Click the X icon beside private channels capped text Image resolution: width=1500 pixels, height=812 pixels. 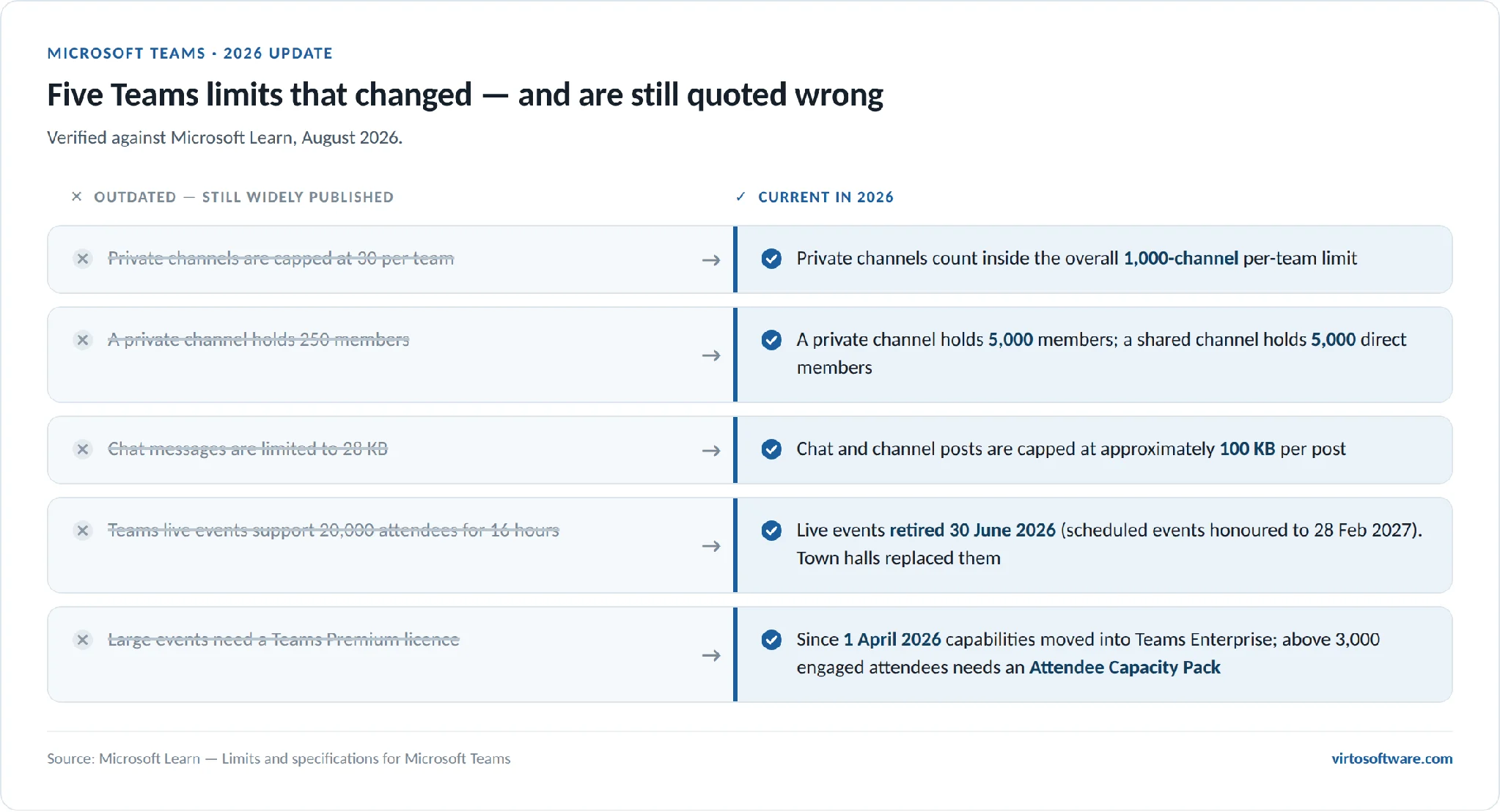(x=83, y=259)
